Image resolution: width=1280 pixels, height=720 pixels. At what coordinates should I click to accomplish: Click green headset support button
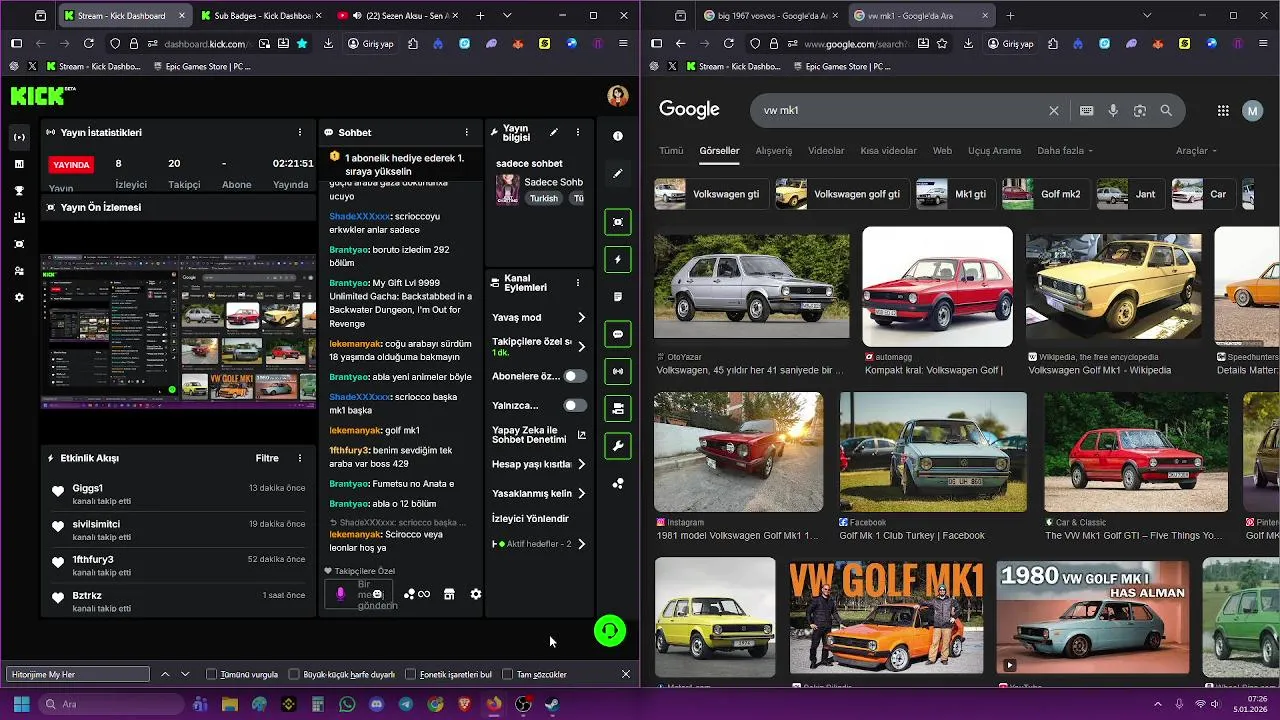pos(610,631)
